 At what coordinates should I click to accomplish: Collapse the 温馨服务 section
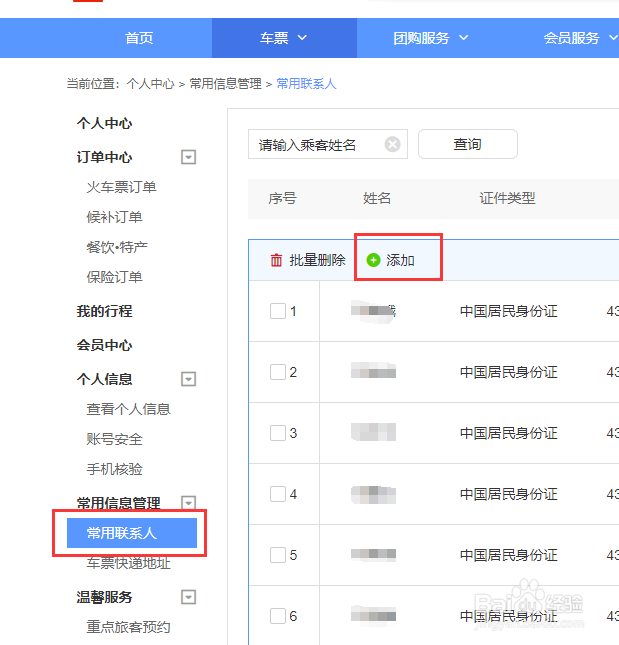point(188,597)
